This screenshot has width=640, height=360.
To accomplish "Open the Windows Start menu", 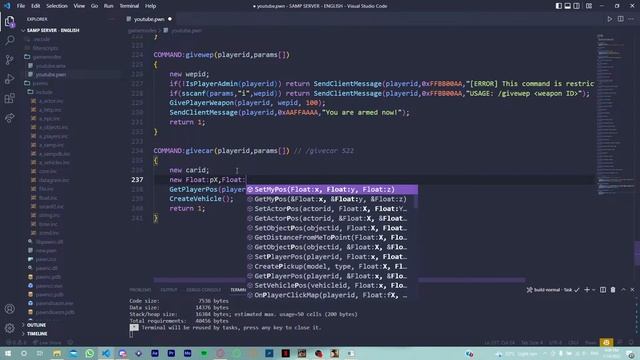I will point(8,353).
